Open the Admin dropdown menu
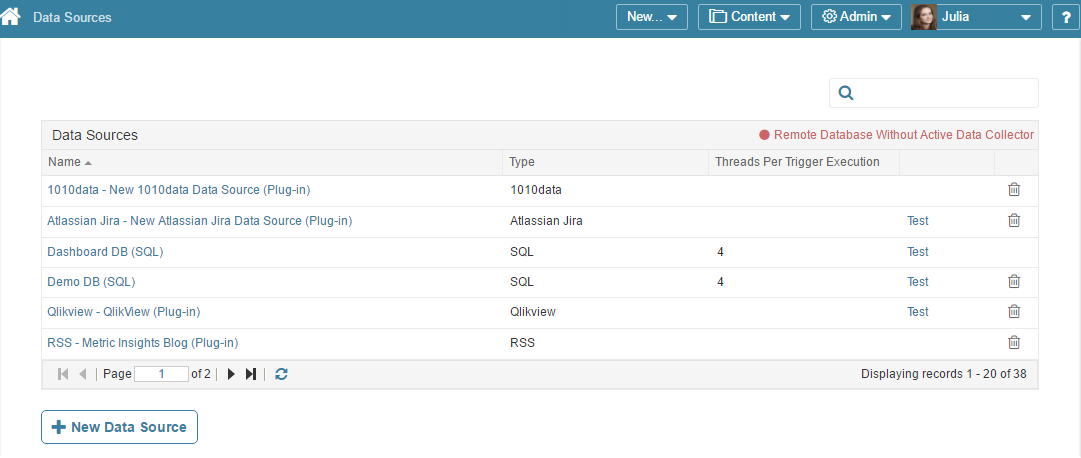Screen dimensions: 1081x458 (856, 17)
